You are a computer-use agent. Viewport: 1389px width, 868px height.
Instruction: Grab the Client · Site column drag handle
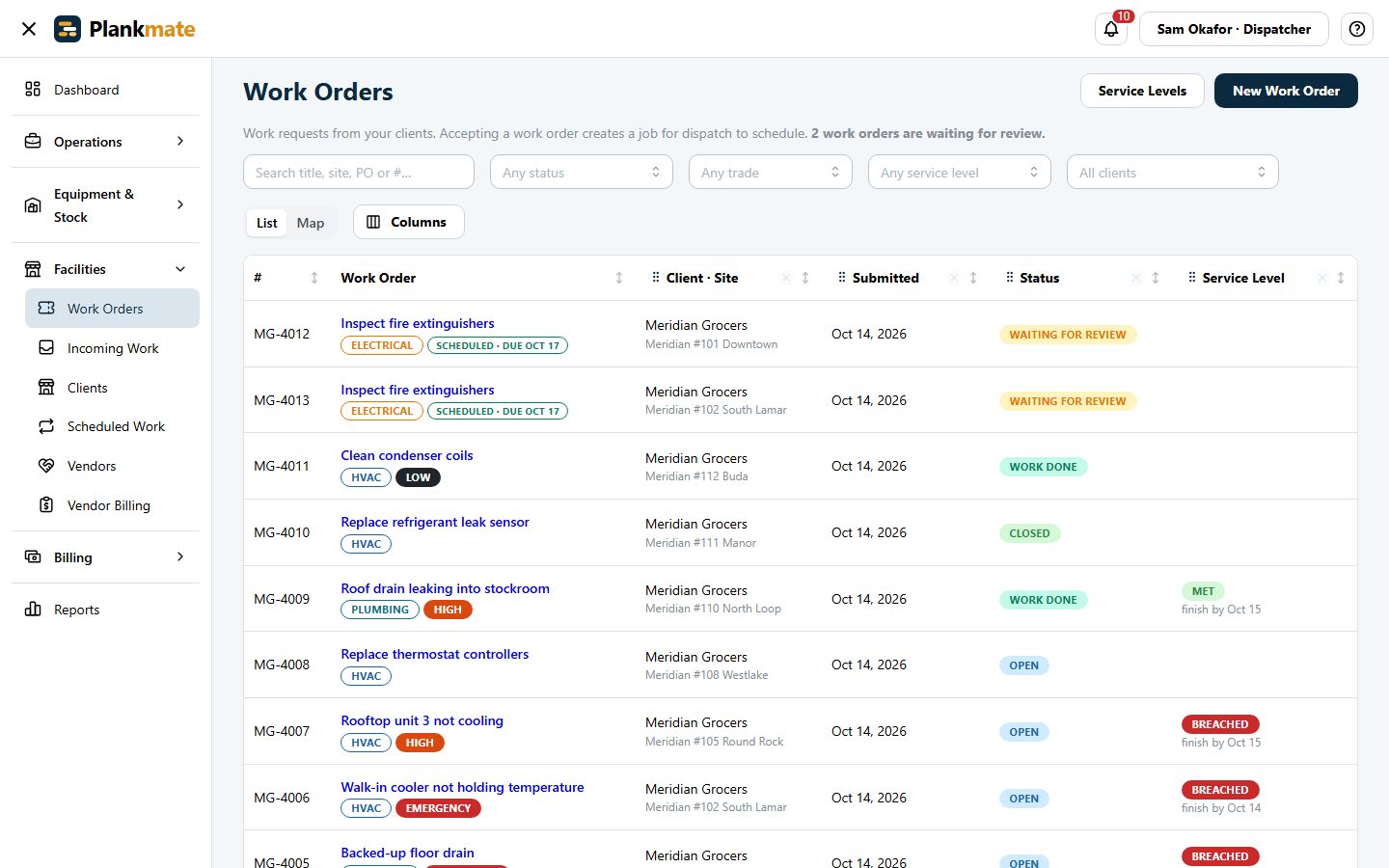click(x=656, y=278)
